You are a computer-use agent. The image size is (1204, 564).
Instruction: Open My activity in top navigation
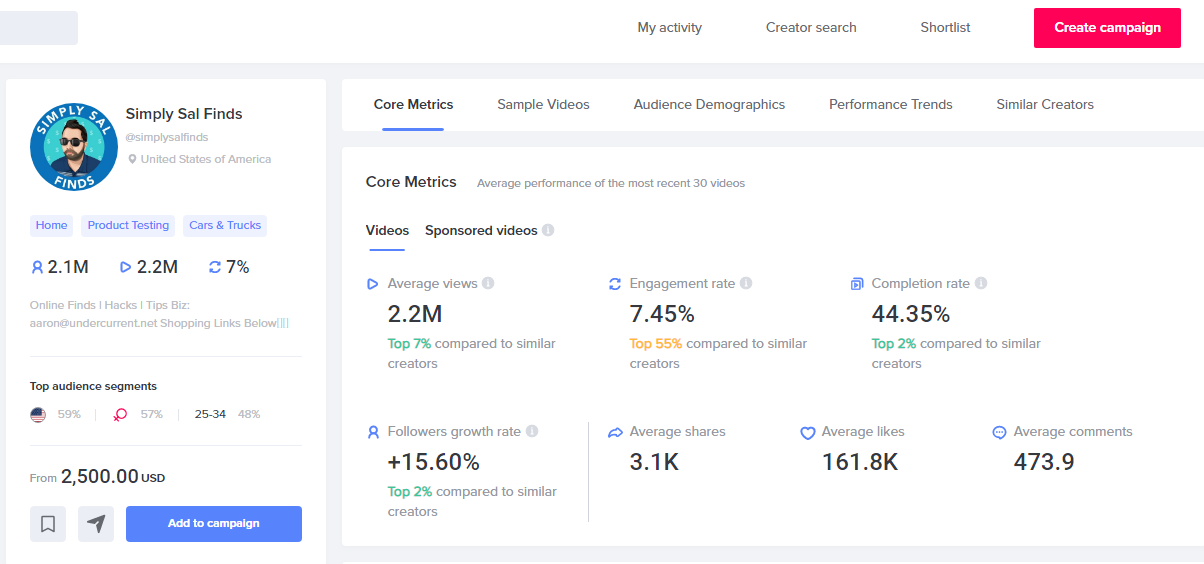669,28
